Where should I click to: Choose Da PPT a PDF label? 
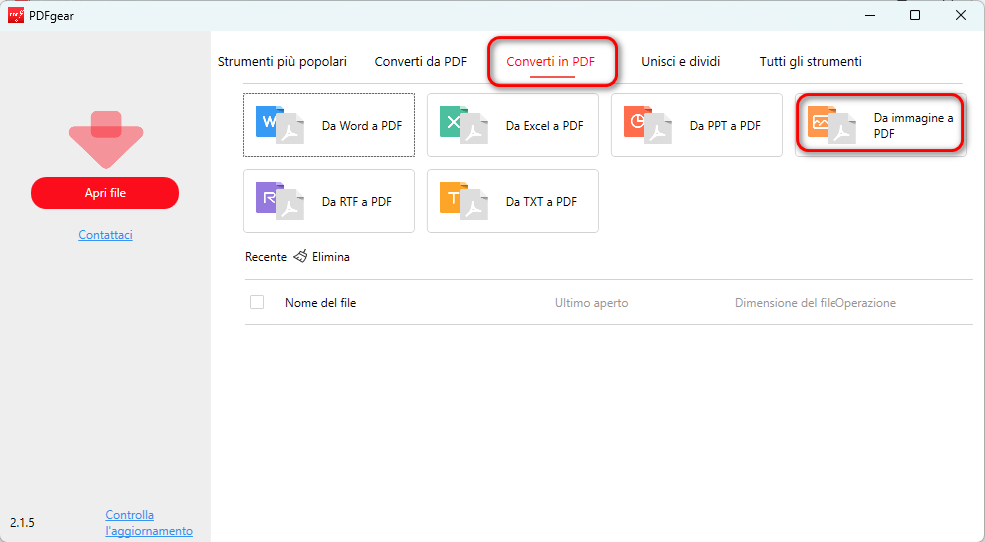[x=725, y=126]
